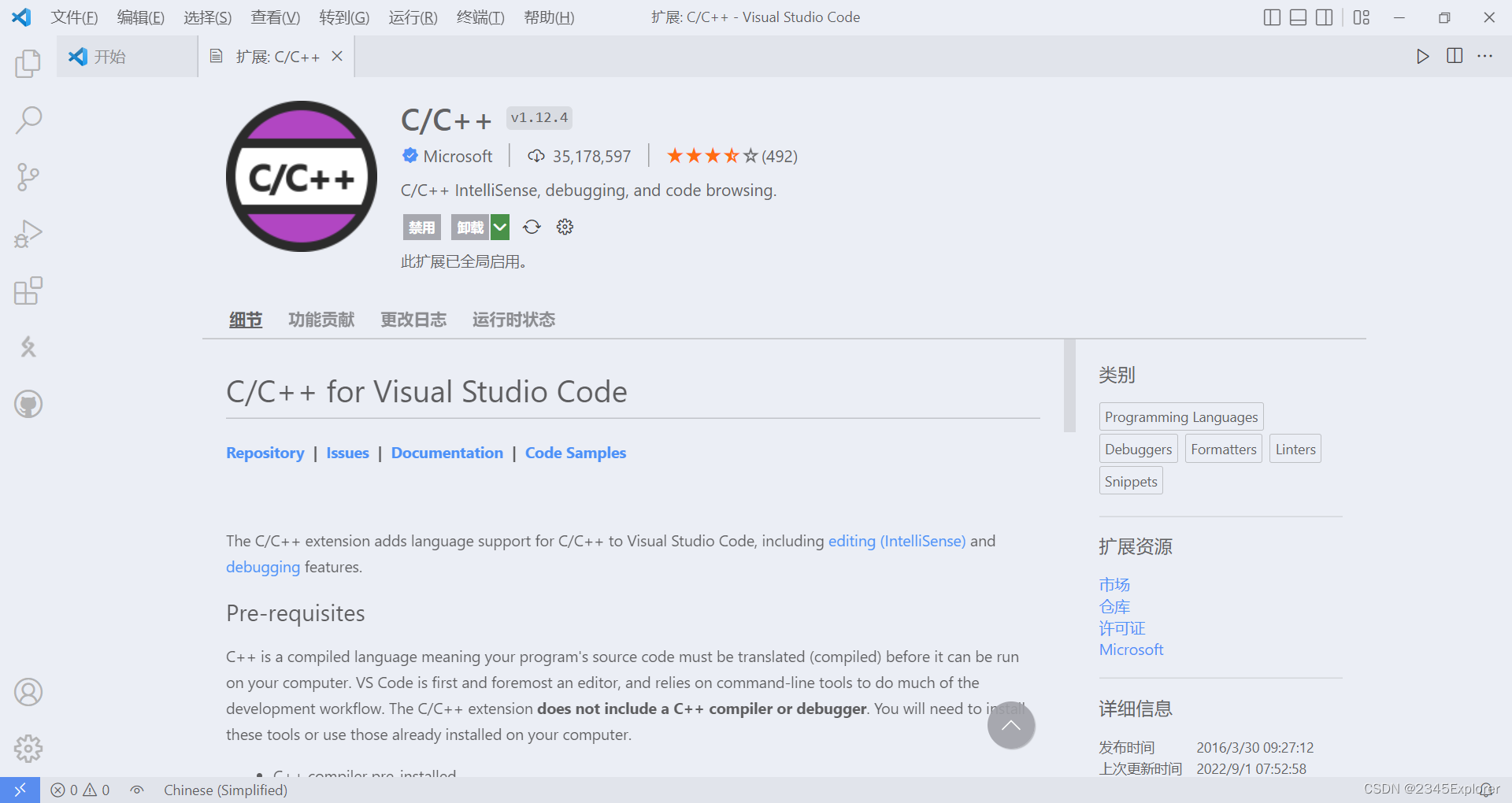Screen dimensions: 1512x803
Task: Expand the uninstall dropdown arrow
Action: (x=500, y=227)
